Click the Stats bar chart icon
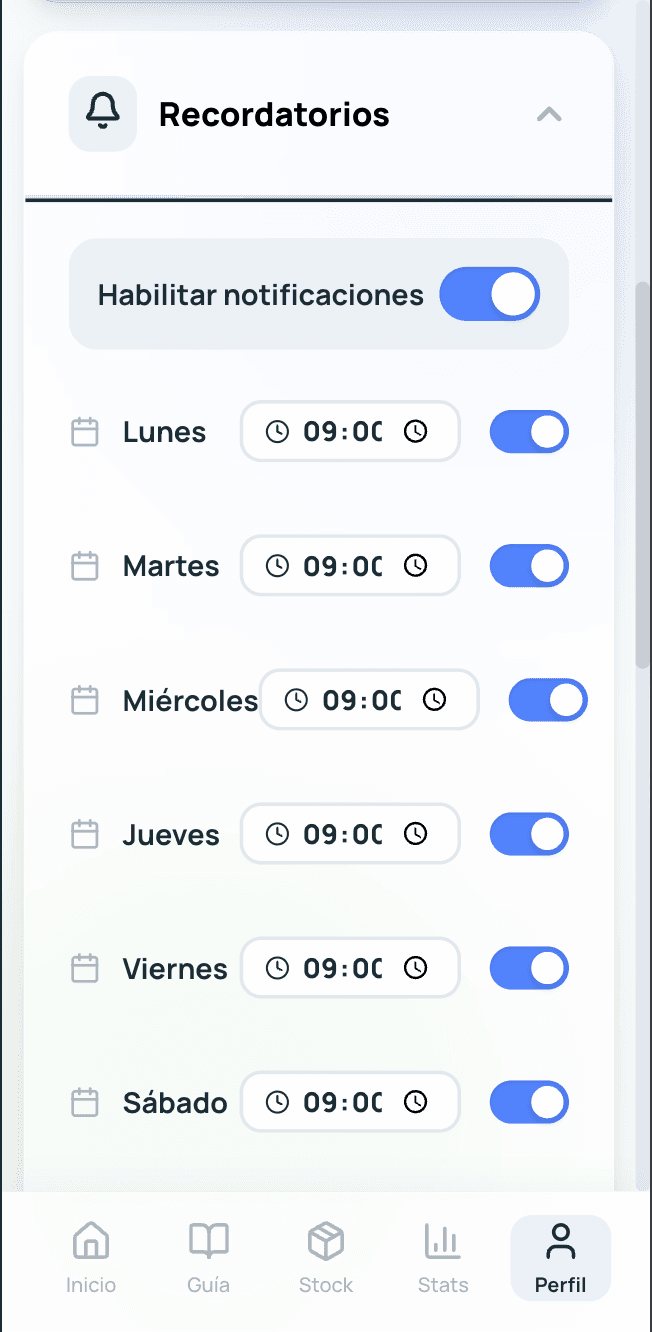Screen dimensions: 652x1332 (443, 1240)
